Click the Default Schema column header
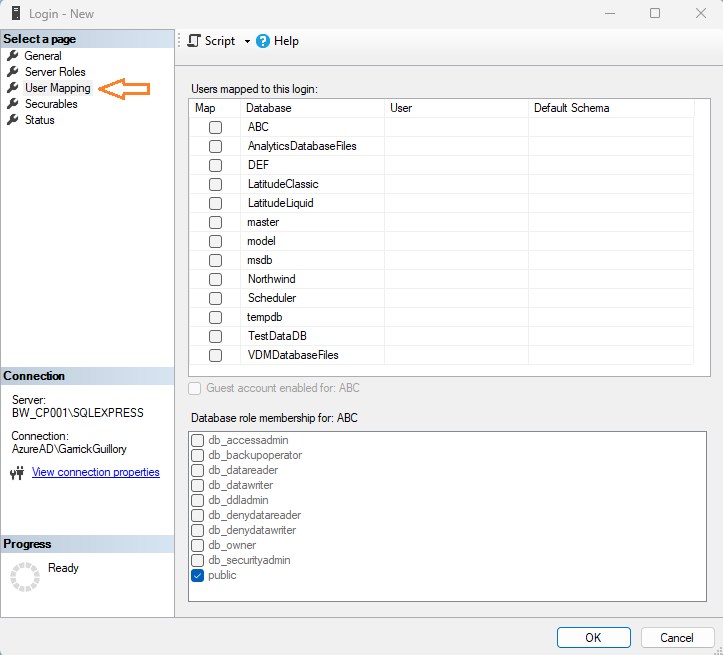This screenshot has height=655, width=723. pos(611,108)
